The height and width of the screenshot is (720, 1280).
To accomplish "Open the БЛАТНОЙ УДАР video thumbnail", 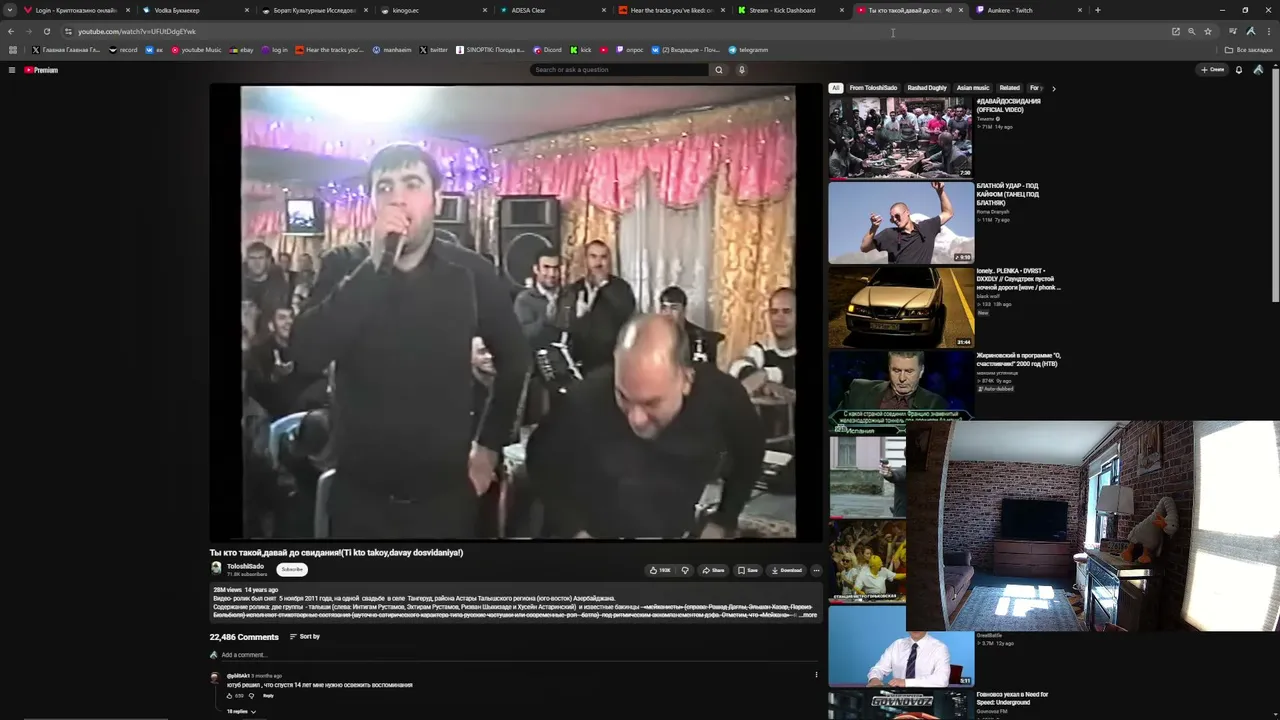I will tap(900, 222).
